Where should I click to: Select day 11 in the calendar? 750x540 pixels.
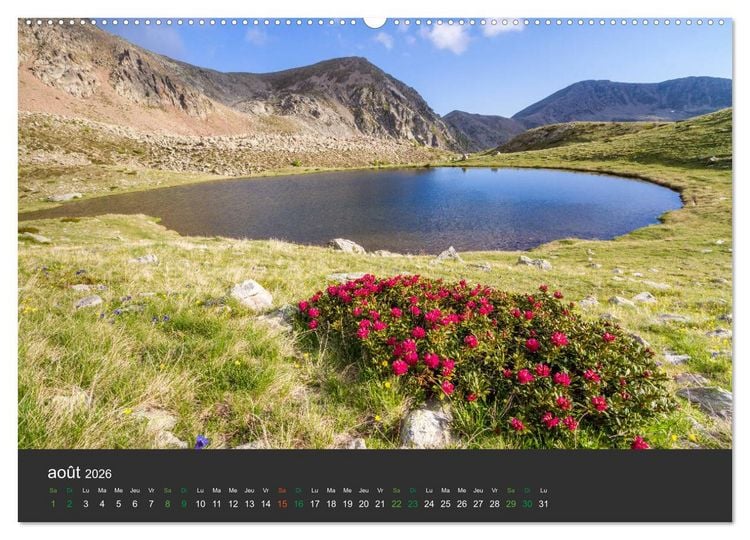tap(217, 504)
